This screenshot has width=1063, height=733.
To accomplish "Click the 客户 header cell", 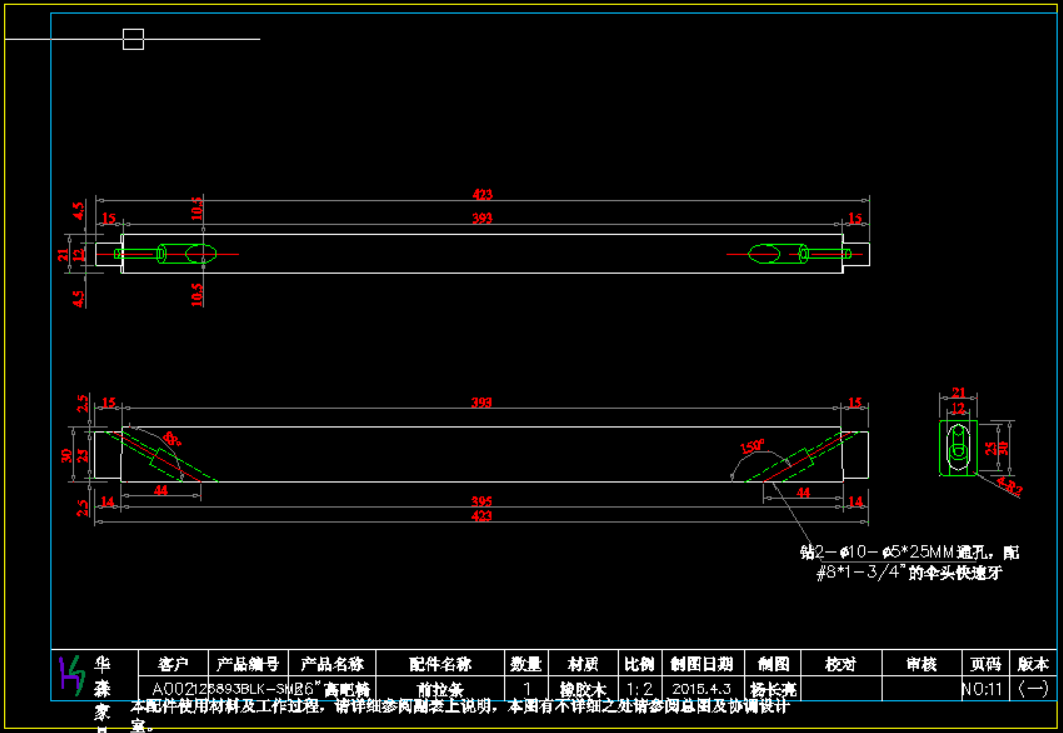I will pyautogui.click(x=173, y=664).
